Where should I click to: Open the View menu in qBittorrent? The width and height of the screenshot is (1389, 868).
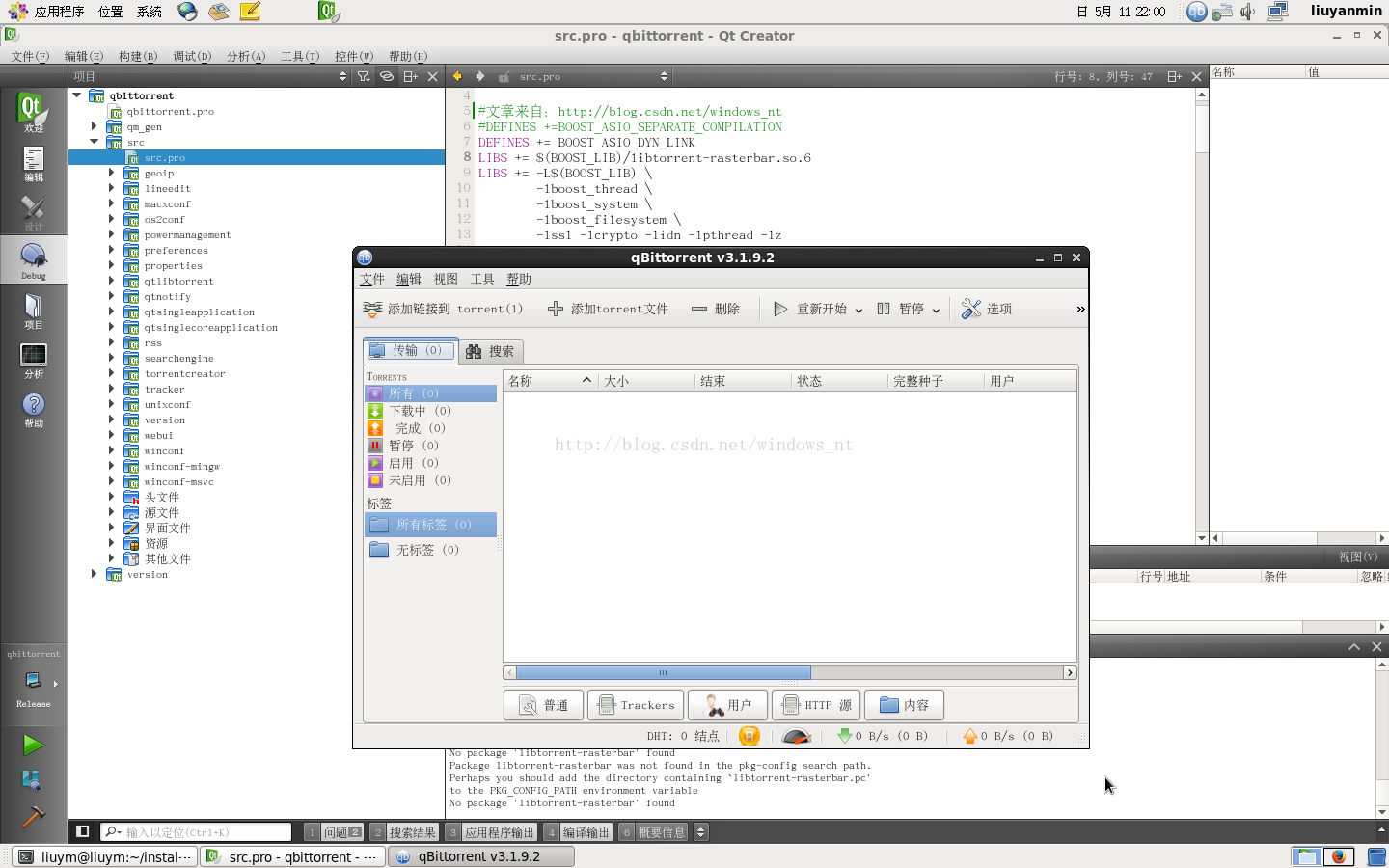coord(446,279)
